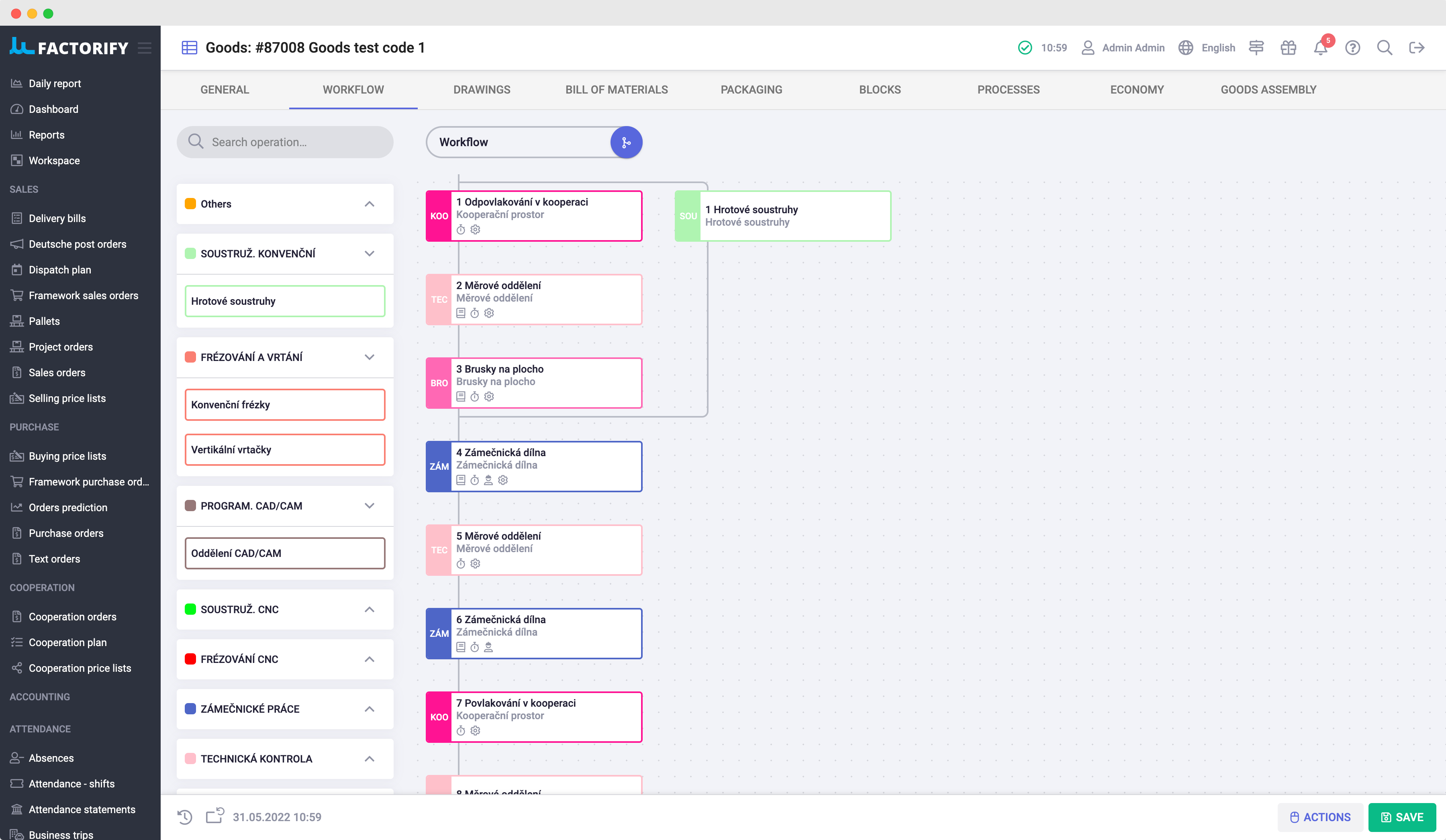Collapse the FRÉZOVÁNÍ A VRTÁNÍ section
Screen dimensions: 1446x840
pyautogui.click(x=369, y=356)
